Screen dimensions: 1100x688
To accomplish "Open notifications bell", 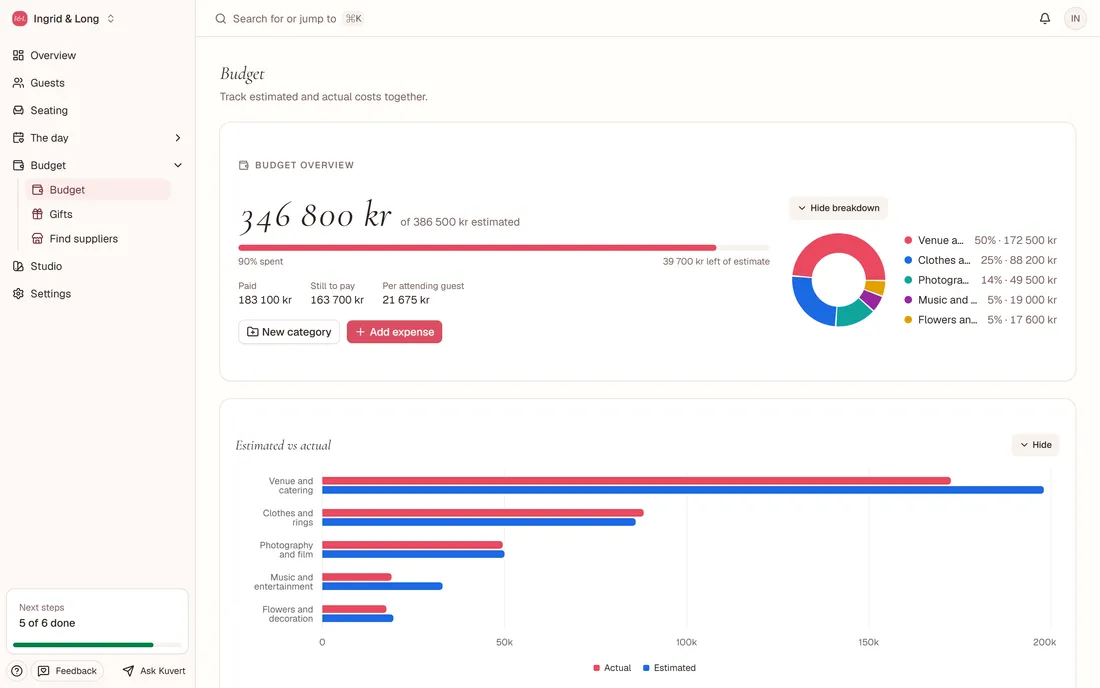I will pos(1045,19).
